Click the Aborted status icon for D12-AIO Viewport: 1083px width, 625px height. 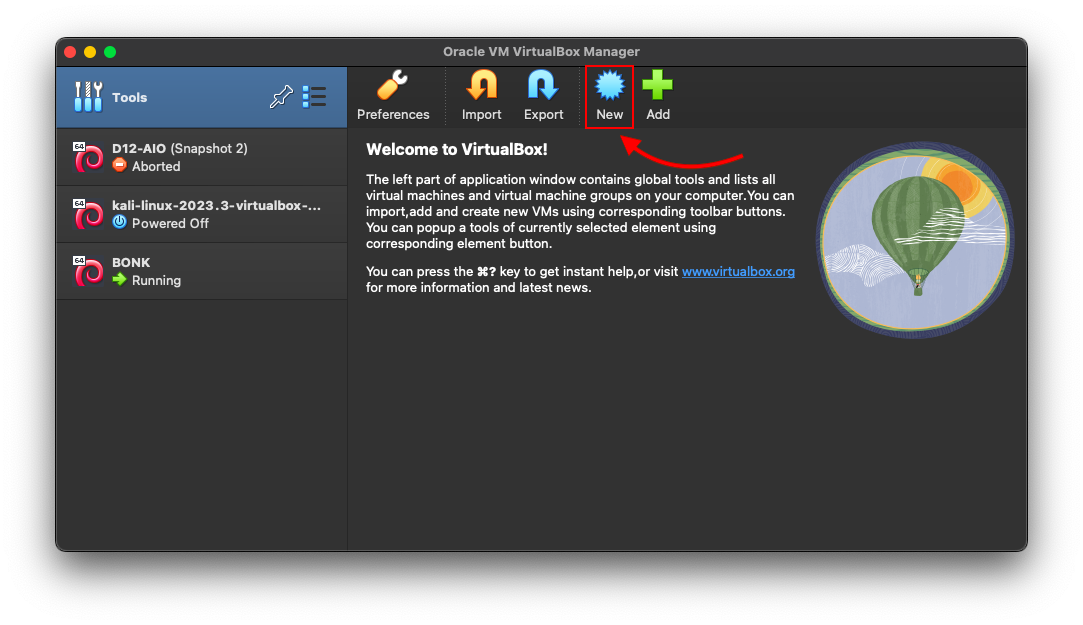119,165
